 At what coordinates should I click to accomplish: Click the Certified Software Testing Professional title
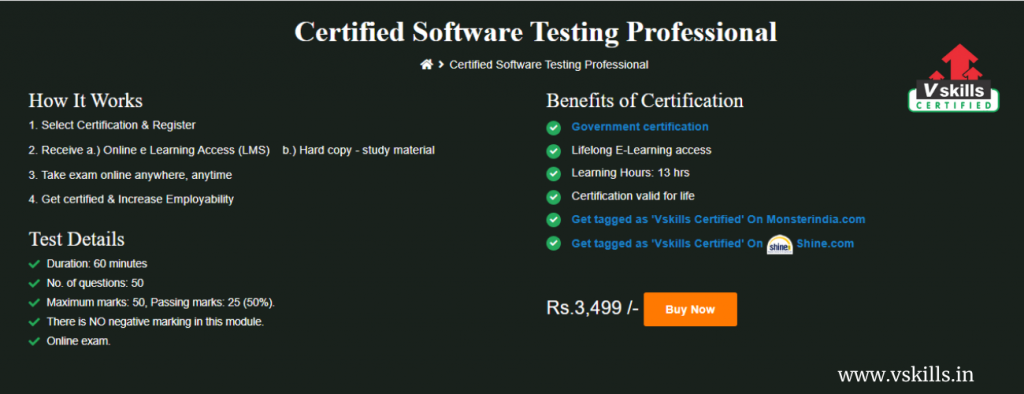click(536, 32)
